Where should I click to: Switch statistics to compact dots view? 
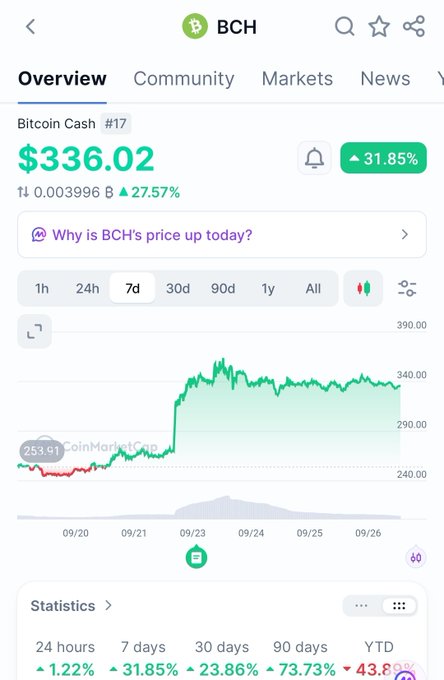pos(361,606)
